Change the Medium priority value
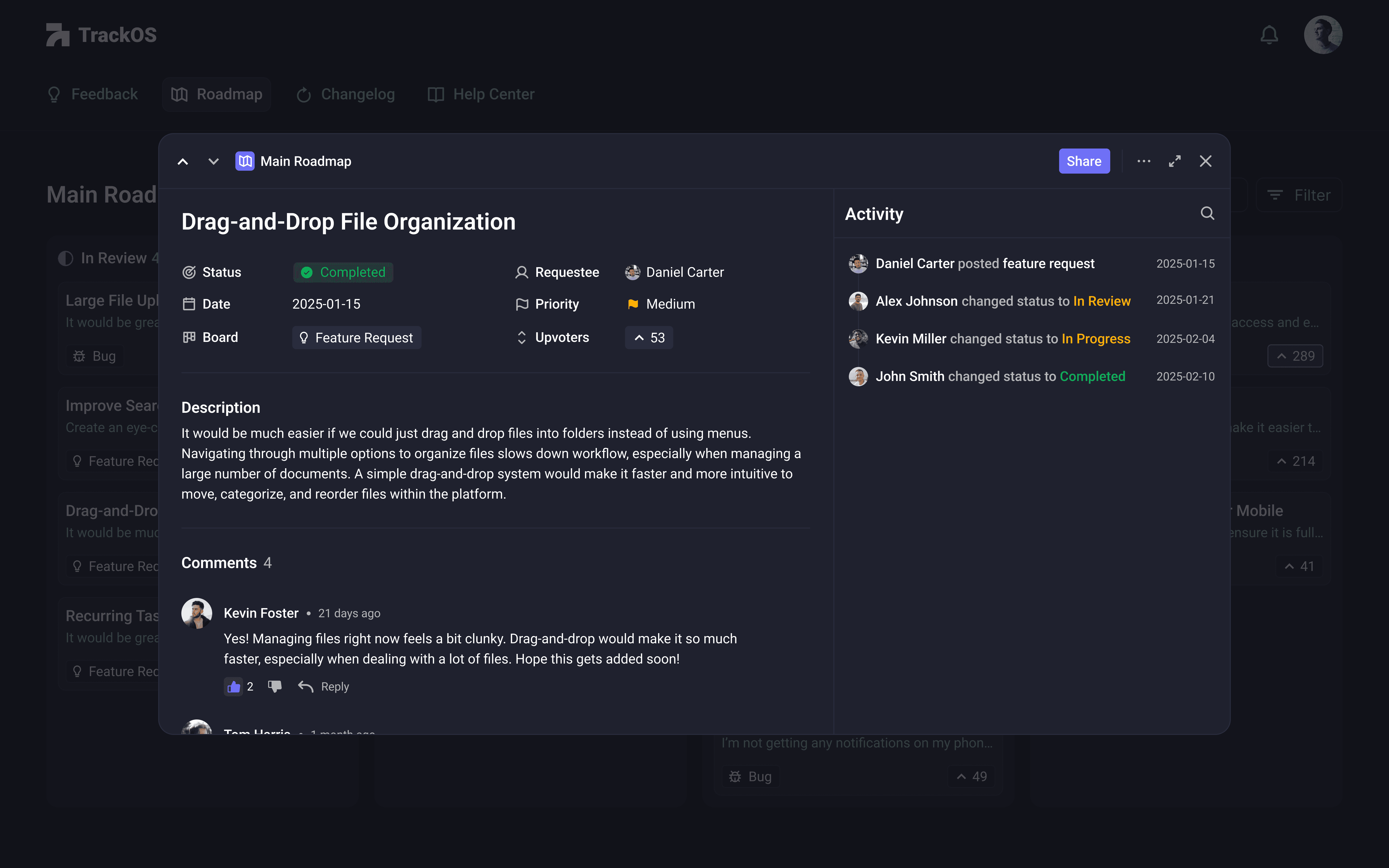The height and width of the screenshot is (868, 1389). tap(661, 304)
